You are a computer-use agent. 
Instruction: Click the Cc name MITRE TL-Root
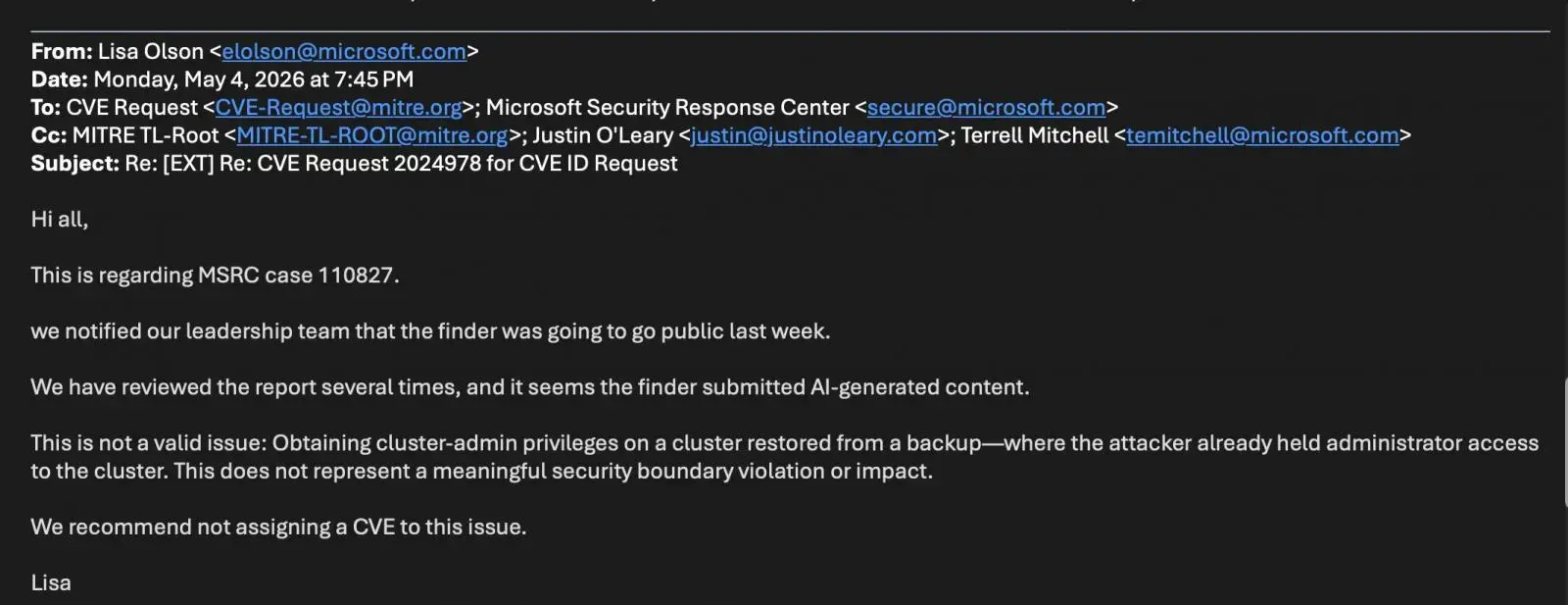pos(146,135)
